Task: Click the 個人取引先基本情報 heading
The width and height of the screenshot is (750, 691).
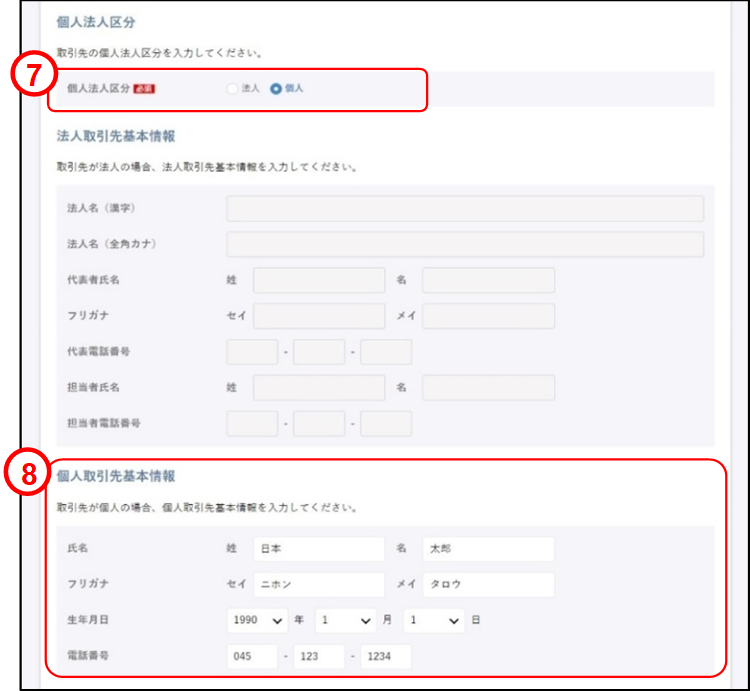Action: (116, 476)
